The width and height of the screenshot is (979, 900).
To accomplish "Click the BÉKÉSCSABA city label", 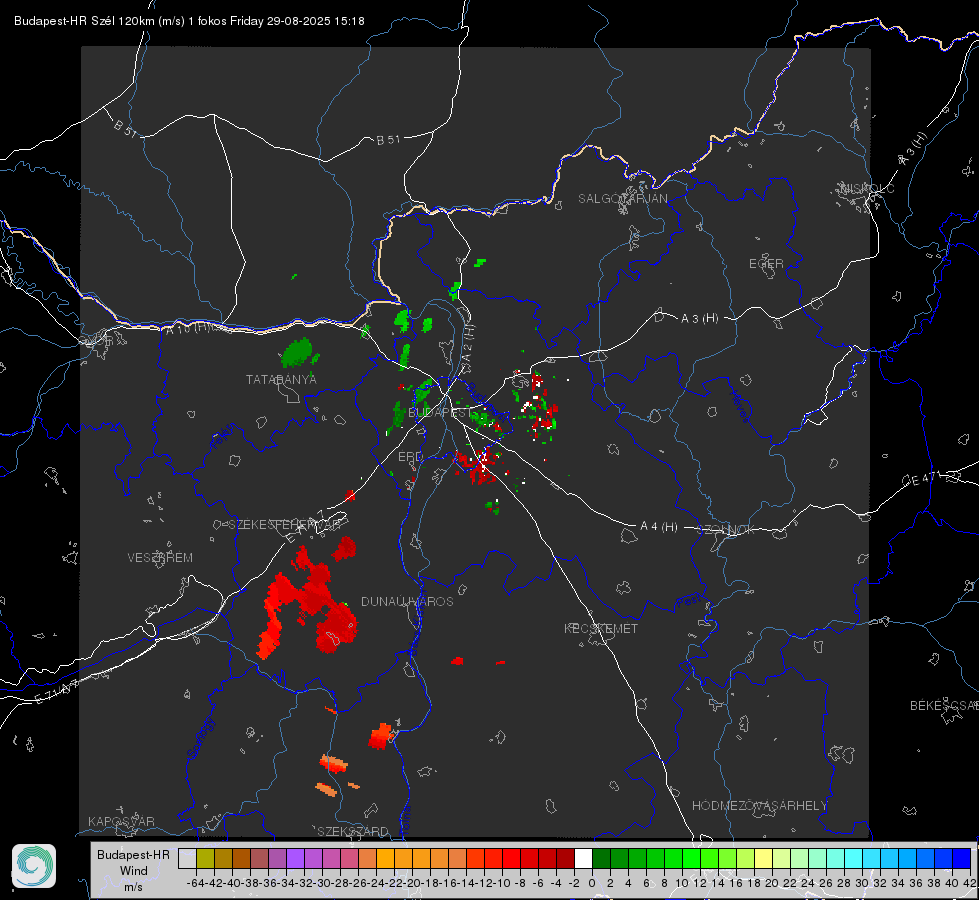I will click(944, 706).
